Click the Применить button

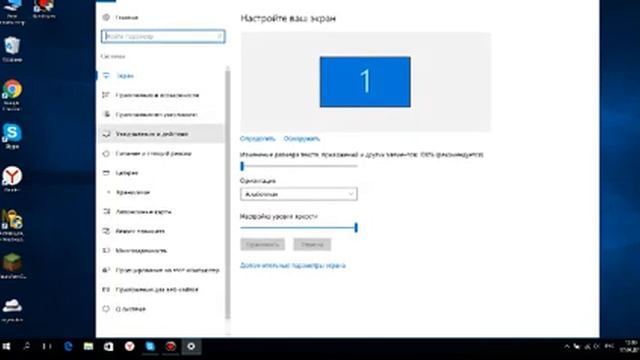(x=262, y=244)
